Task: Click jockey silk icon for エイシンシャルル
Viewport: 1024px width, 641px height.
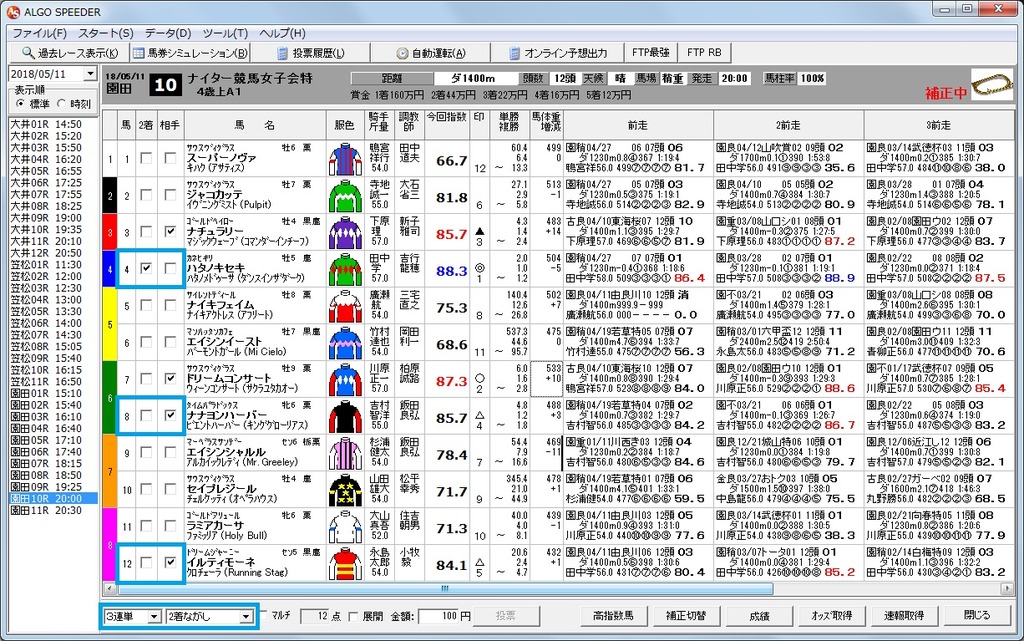Action: coord(345,454)
